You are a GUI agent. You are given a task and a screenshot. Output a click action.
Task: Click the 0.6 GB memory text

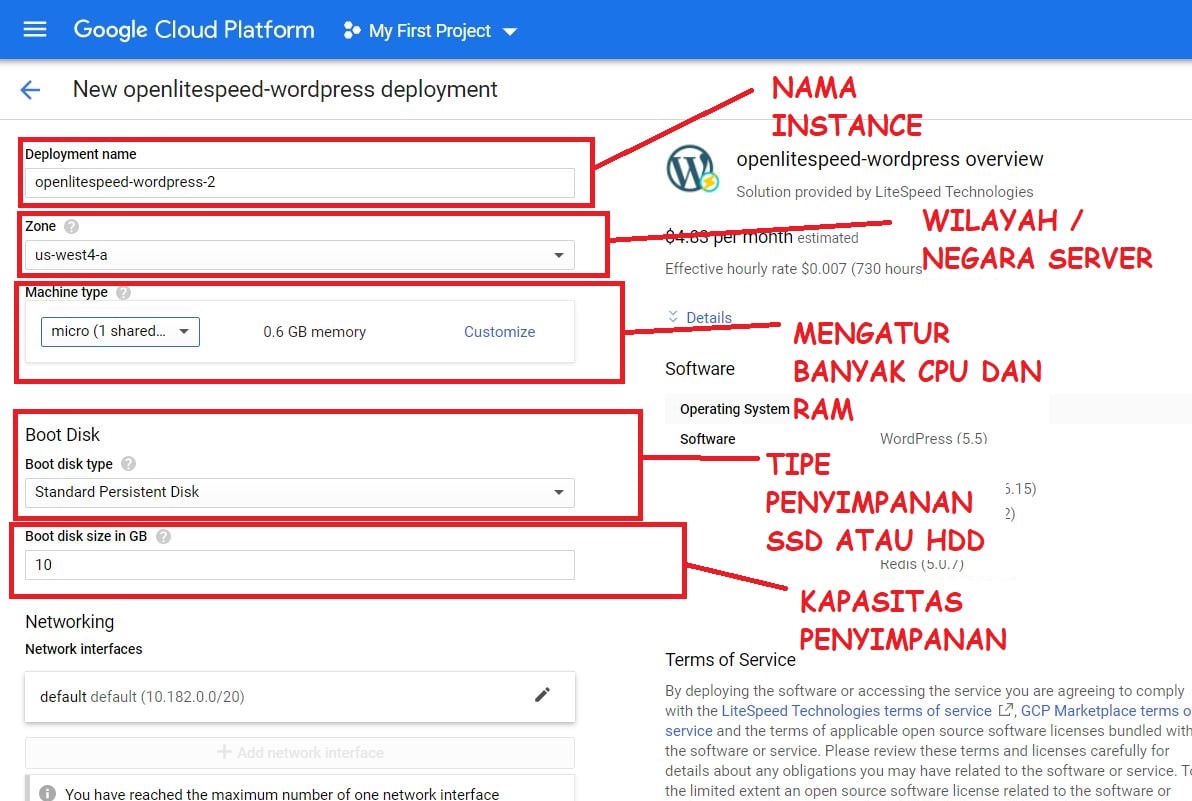315,332
